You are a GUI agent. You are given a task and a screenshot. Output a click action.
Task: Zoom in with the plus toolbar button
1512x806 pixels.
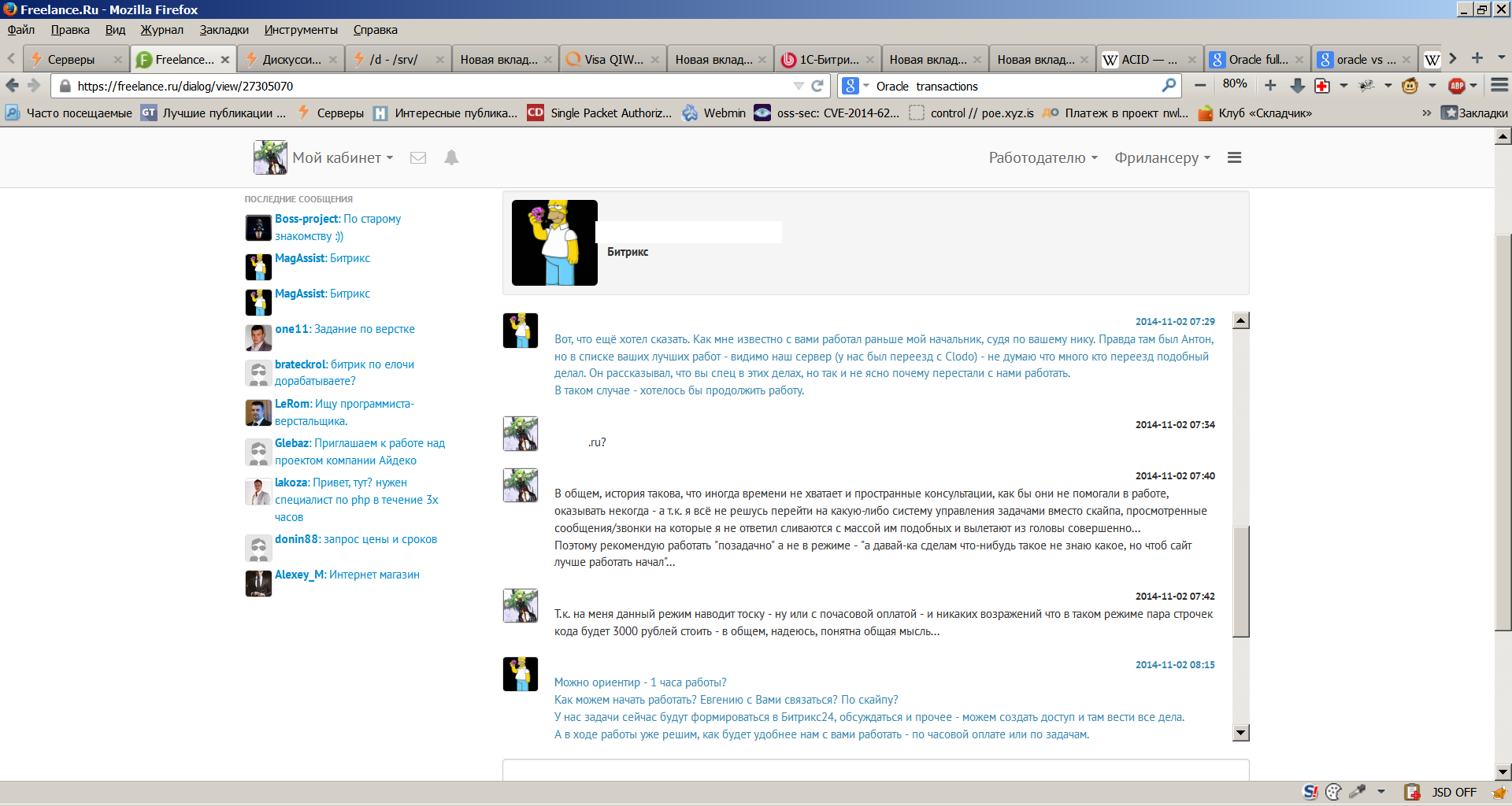1270,85
